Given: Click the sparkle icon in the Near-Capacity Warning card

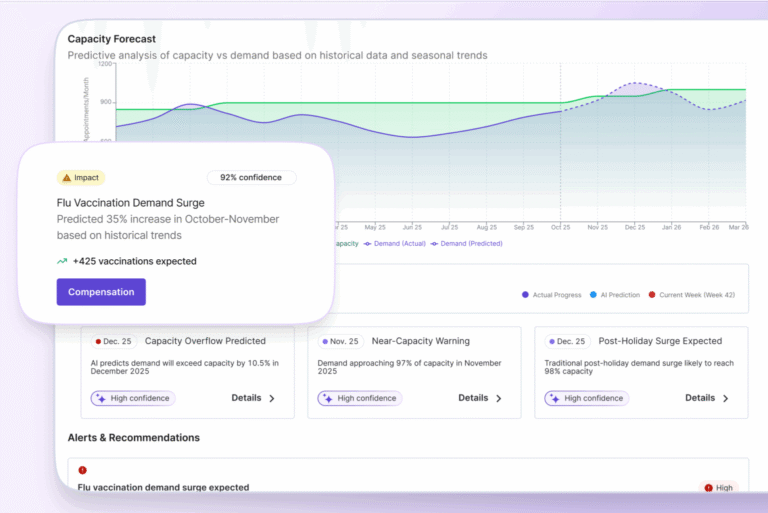Looking at the screenshot, I should (326, 398).
